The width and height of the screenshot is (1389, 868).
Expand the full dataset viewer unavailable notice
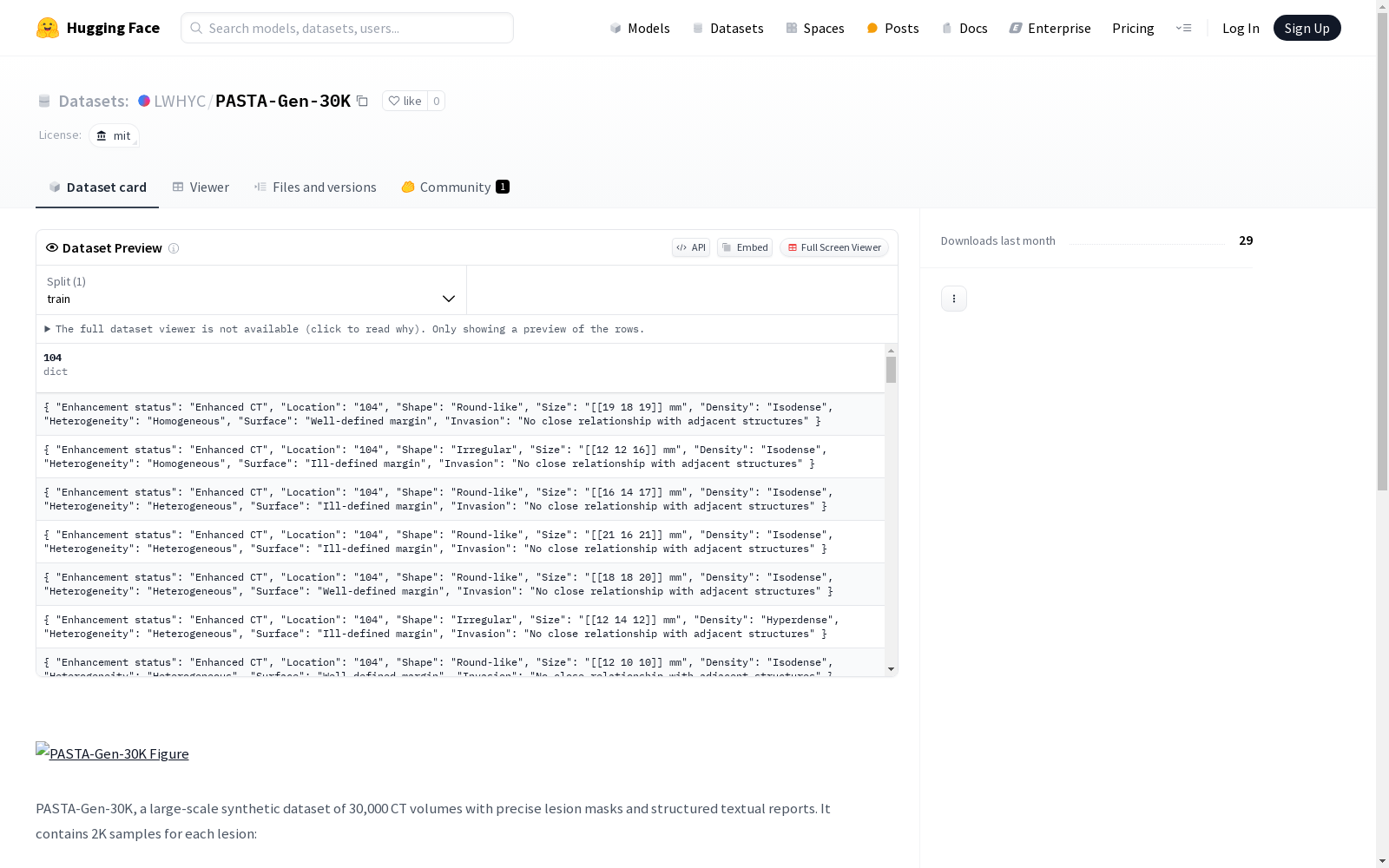[345, 329]
